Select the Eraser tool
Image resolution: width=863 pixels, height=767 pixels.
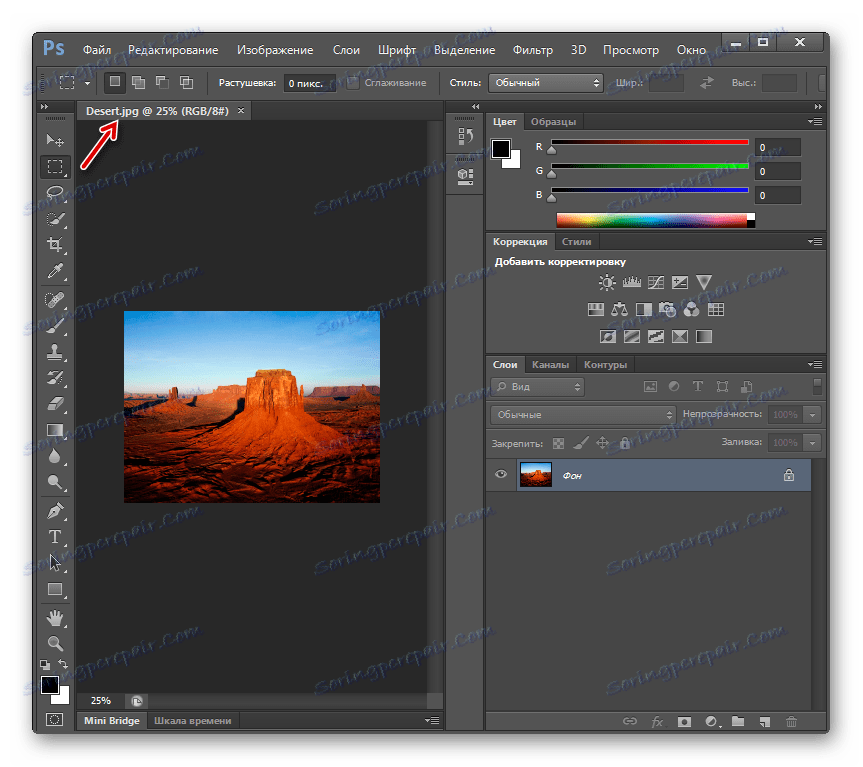pos(54,404)
